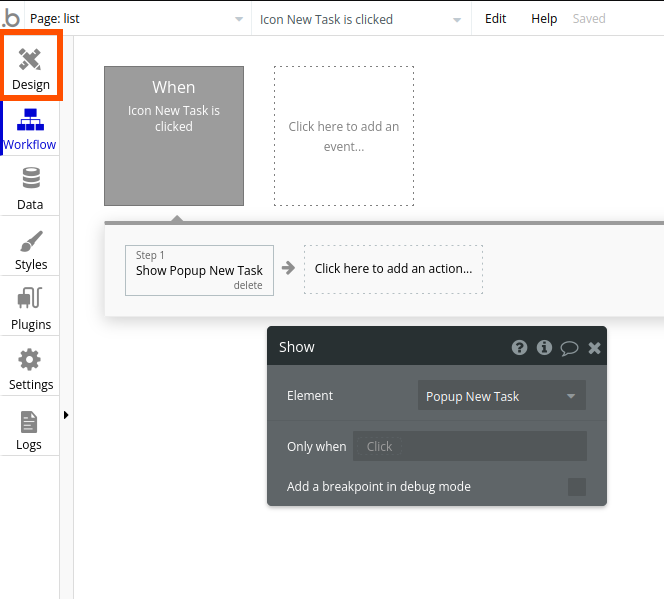Click the Saved status text
This screenshot has height=599, width=664.
pyautogui.click(x=589, y=19)
